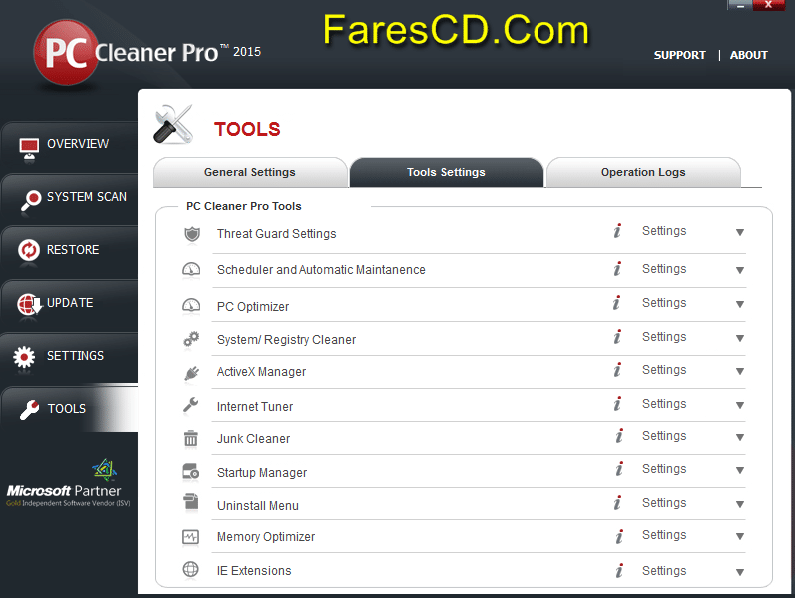This screenshot has width=795, height=598.
Task: Click the Scheduler gauge icon
Action: [x=191, y=269]
